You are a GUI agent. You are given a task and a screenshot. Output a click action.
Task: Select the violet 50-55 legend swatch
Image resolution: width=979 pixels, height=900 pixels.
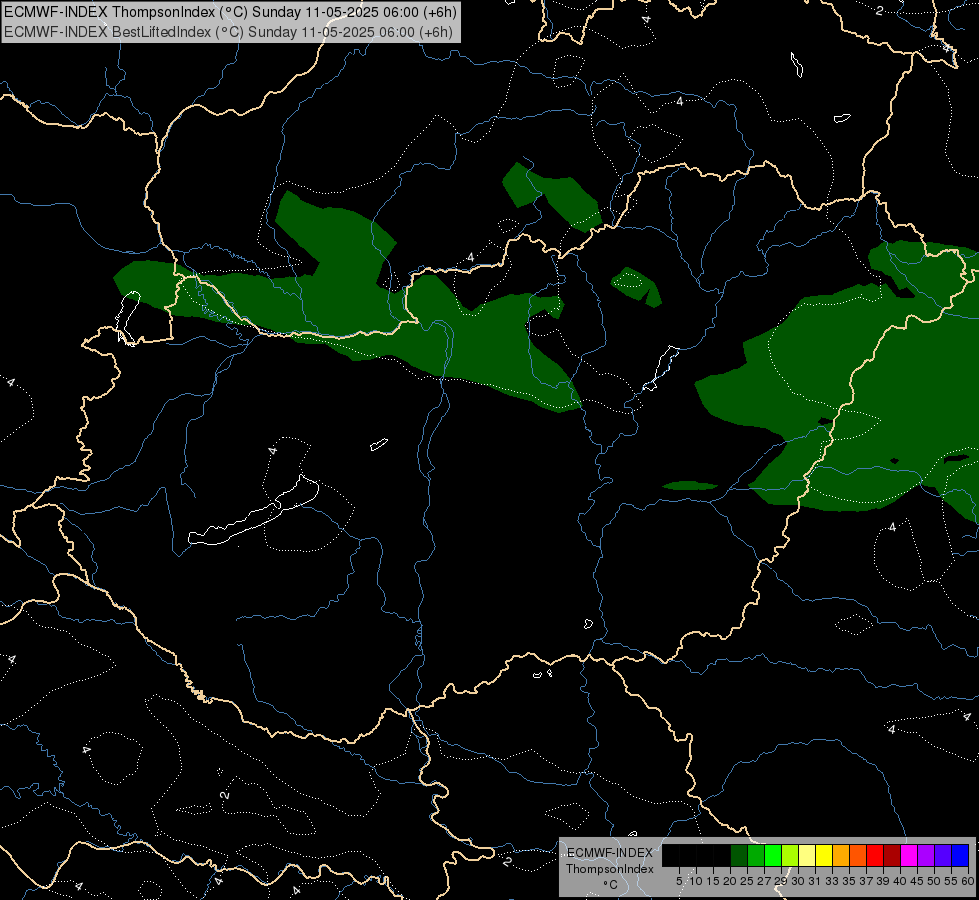pos(943,855)
